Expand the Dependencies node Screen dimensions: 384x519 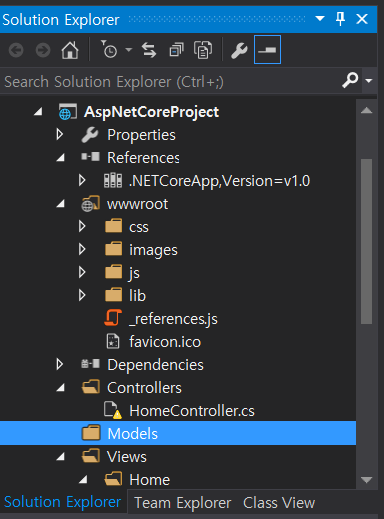60,364
